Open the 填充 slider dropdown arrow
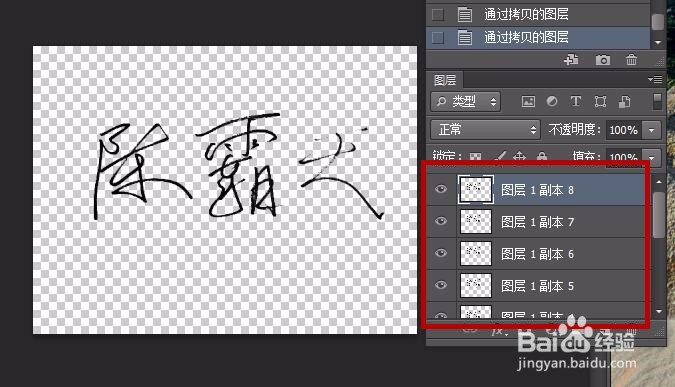675x387 pixels. pyautogui.click(x=652, y=158)
